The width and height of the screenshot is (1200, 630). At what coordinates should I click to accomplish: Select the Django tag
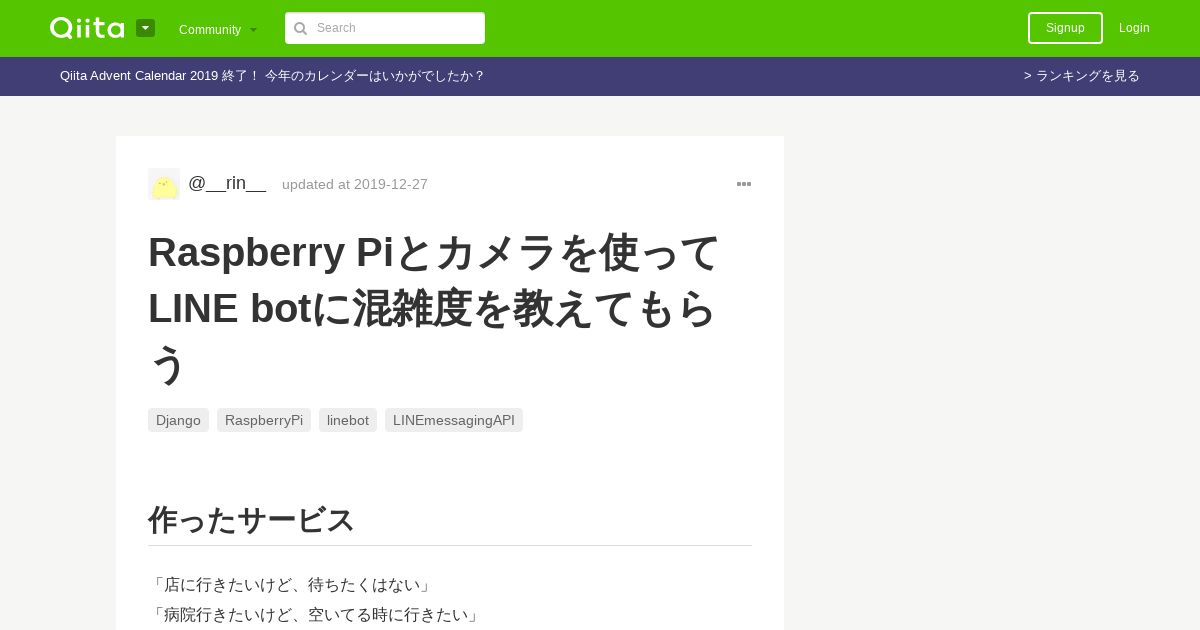tap(178, 420)
